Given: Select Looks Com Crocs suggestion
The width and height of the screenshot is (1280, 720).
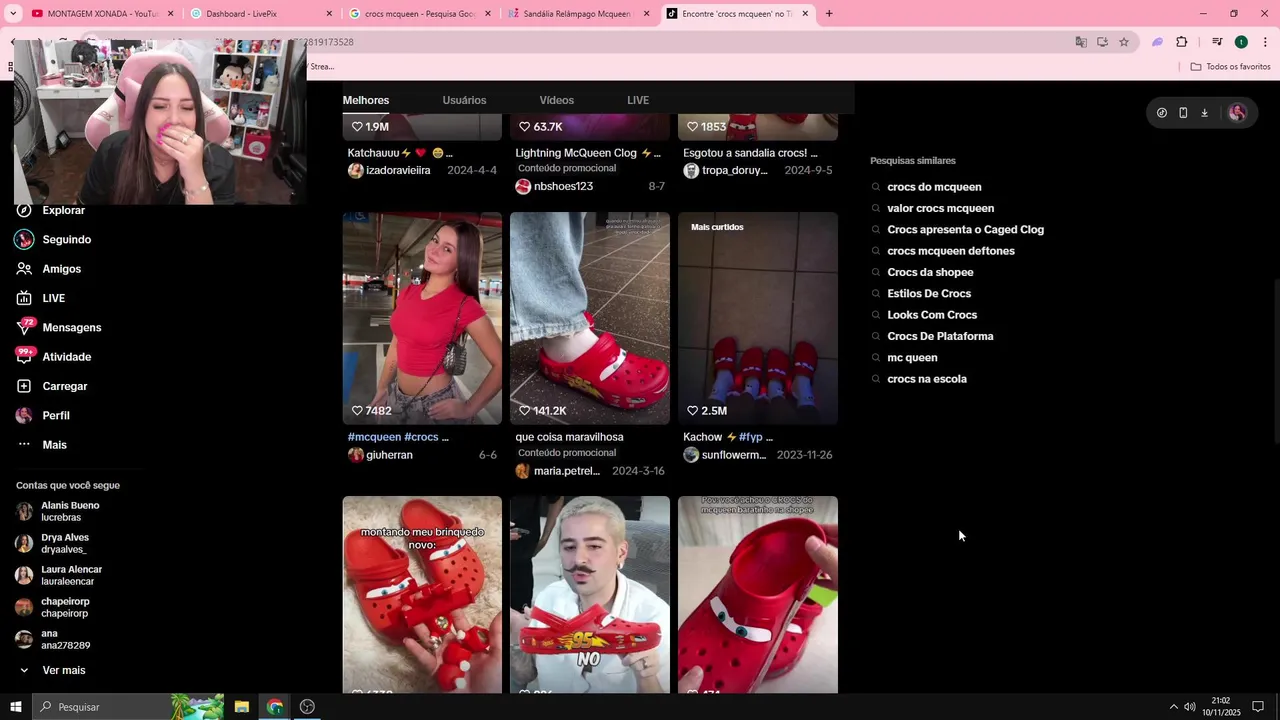Looking at the screenshot, I should [932, 315].
